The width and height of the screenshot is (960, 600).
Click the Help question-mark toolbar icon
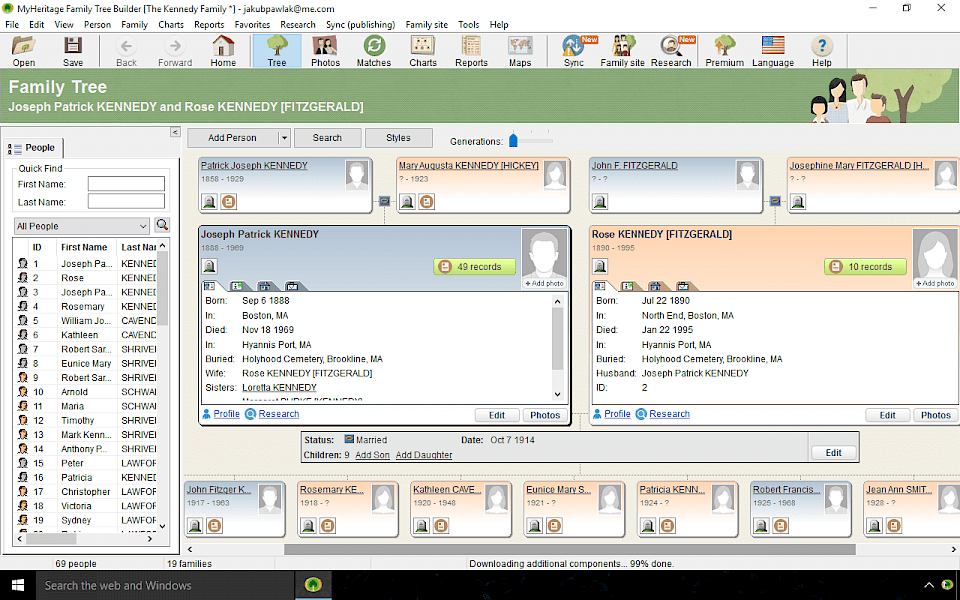(822, 51)
